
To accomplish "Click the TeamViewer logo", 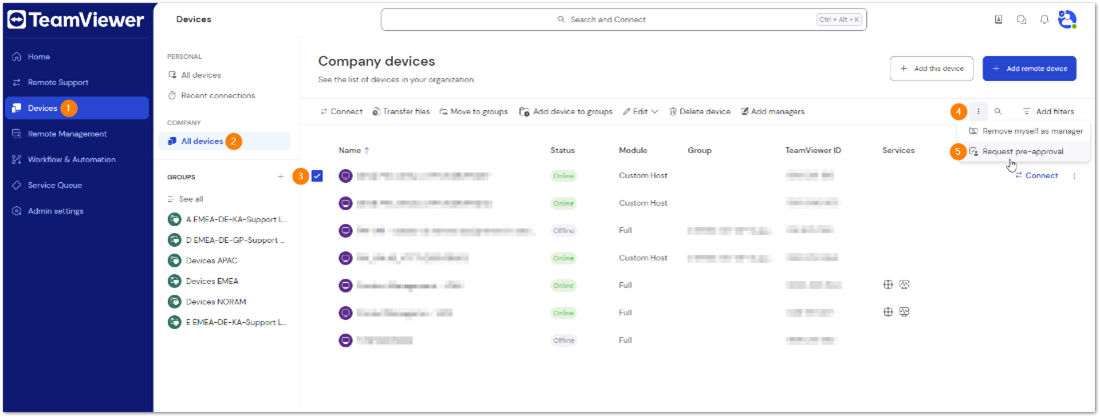I will pyautogui.click(x=76, y=20).
